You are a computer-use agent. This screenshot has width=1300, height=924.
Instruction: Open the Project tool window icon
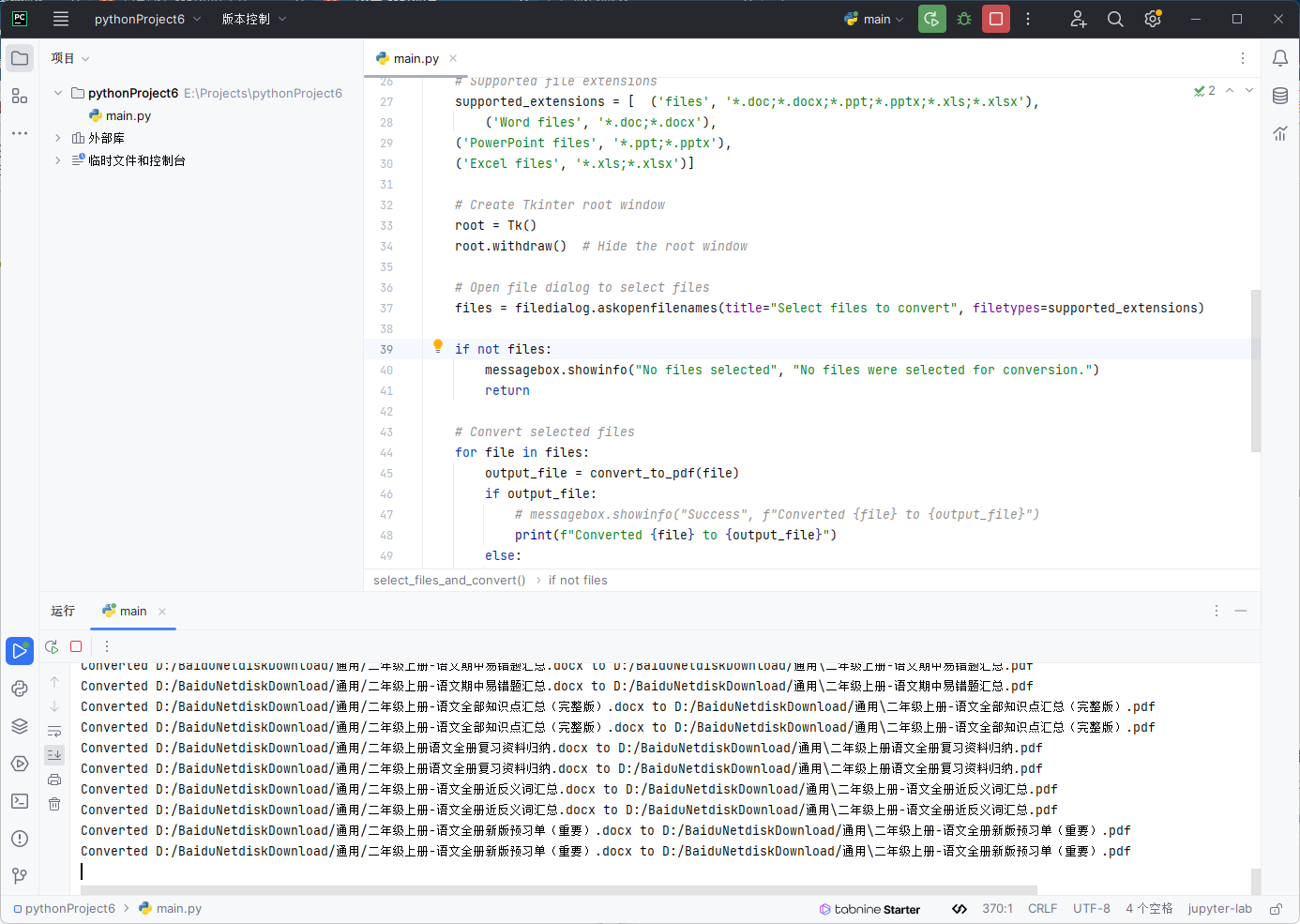tap(20, 58)
